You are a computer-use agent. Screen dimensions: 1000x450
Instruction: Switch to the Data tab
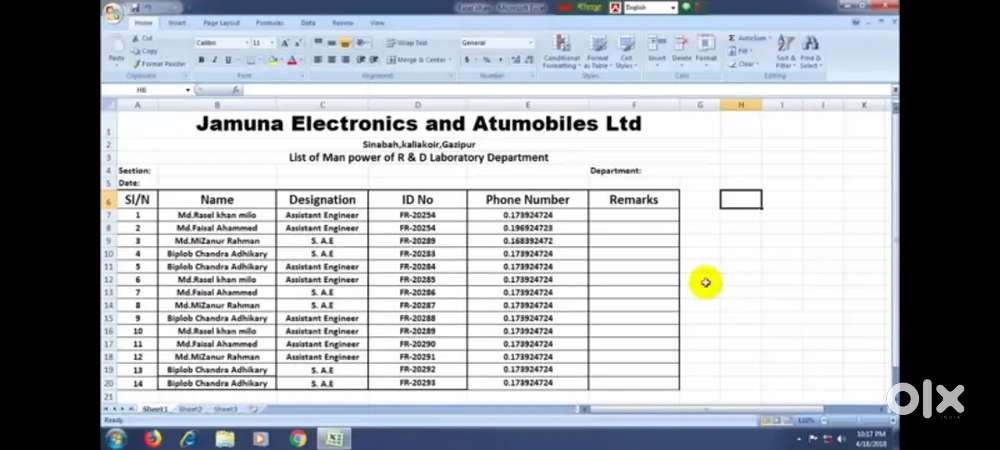[x=308, y=23]
